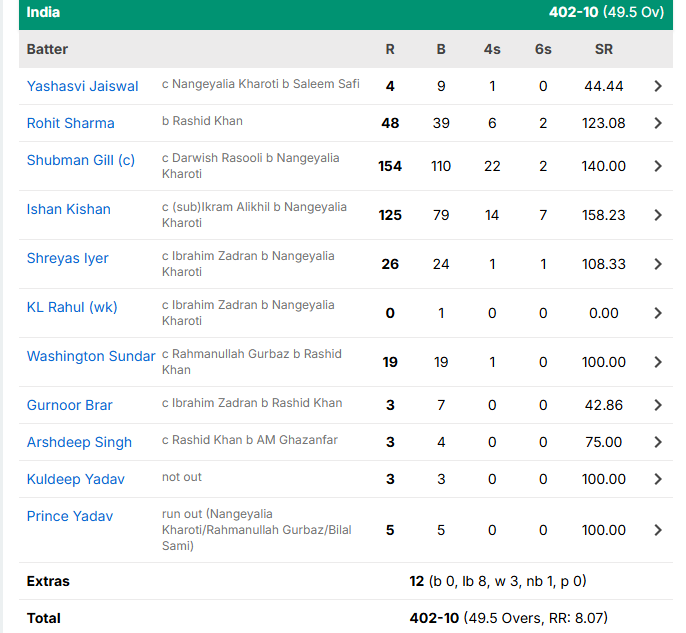The height and width of the screenshot is (633, 686).
Task: Click Shubman Gill's 22 fours value
Action: pyautogui.click(x=492, y=166)
